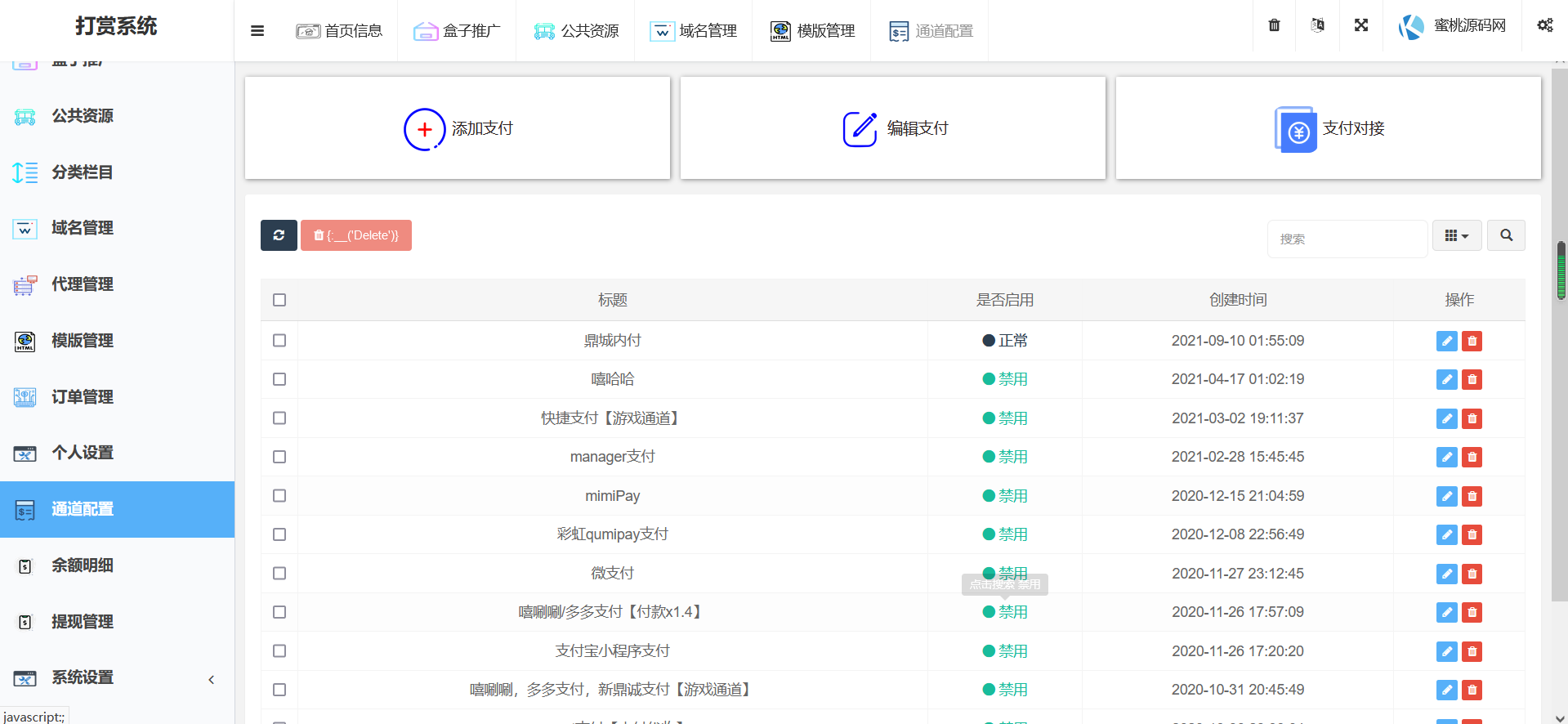Viewport: 1568px width, 724px height.
Task: Click the fullscreen expand icon in header
Action: (x=1360, y=25)
